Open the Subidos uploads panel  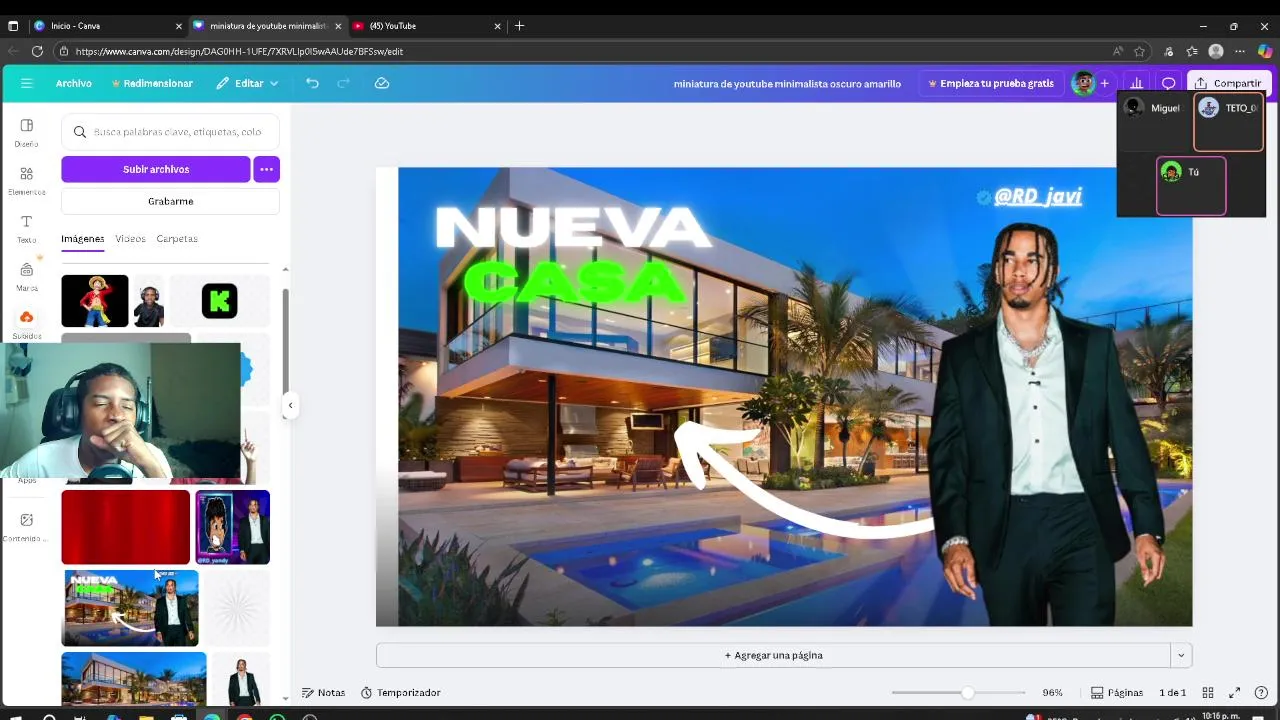(27, 324)
